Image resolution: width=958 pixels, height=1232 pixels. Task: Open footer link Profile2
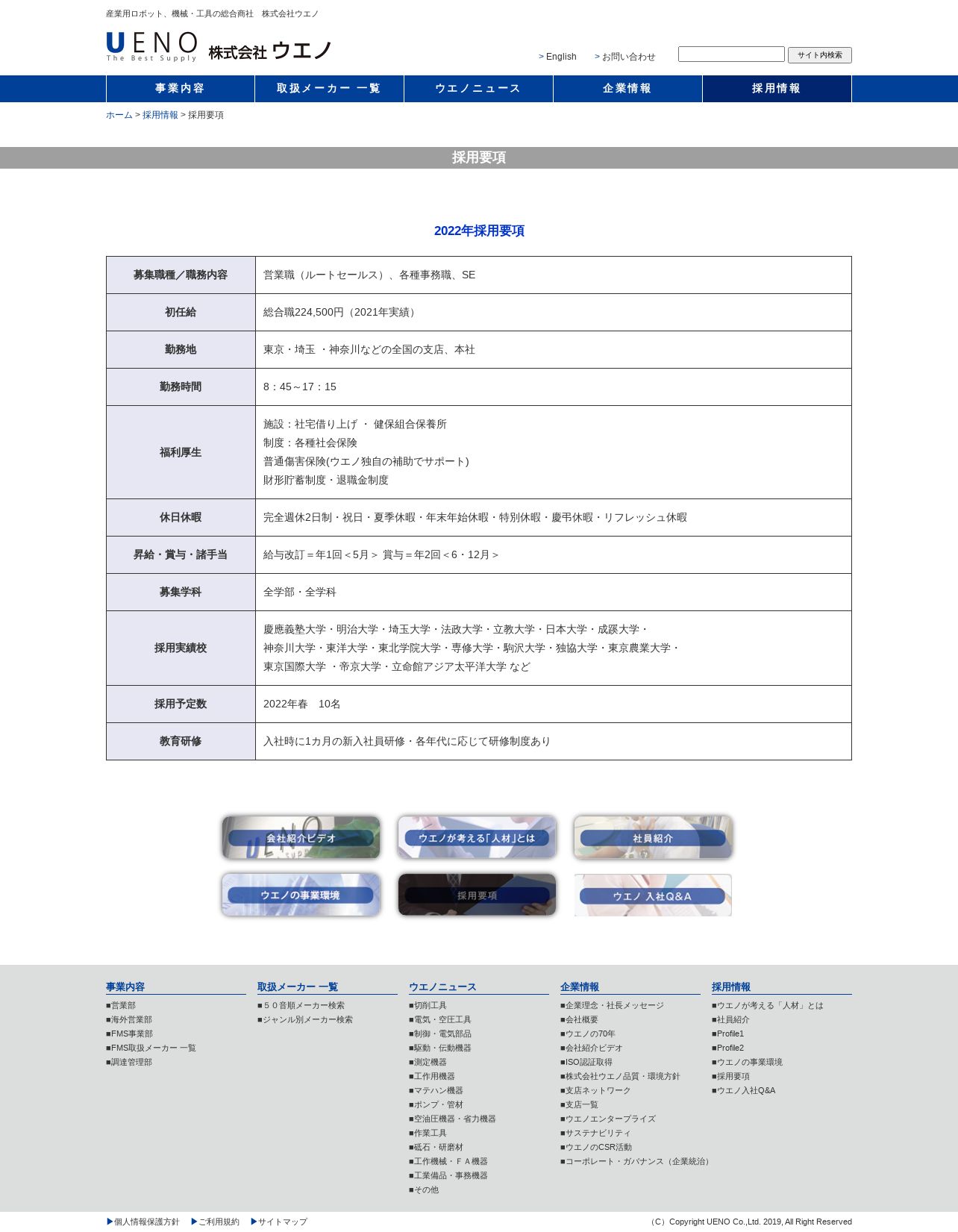pos(728,1048)
